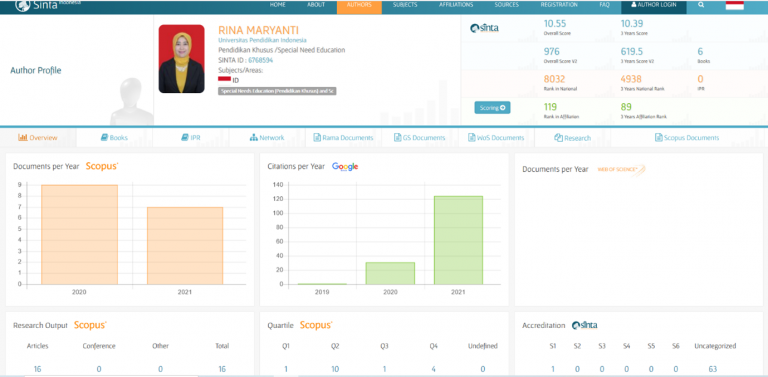Click the Q2 quartile count 10
This screenshot has height=377, width=768.
point(335,369)
